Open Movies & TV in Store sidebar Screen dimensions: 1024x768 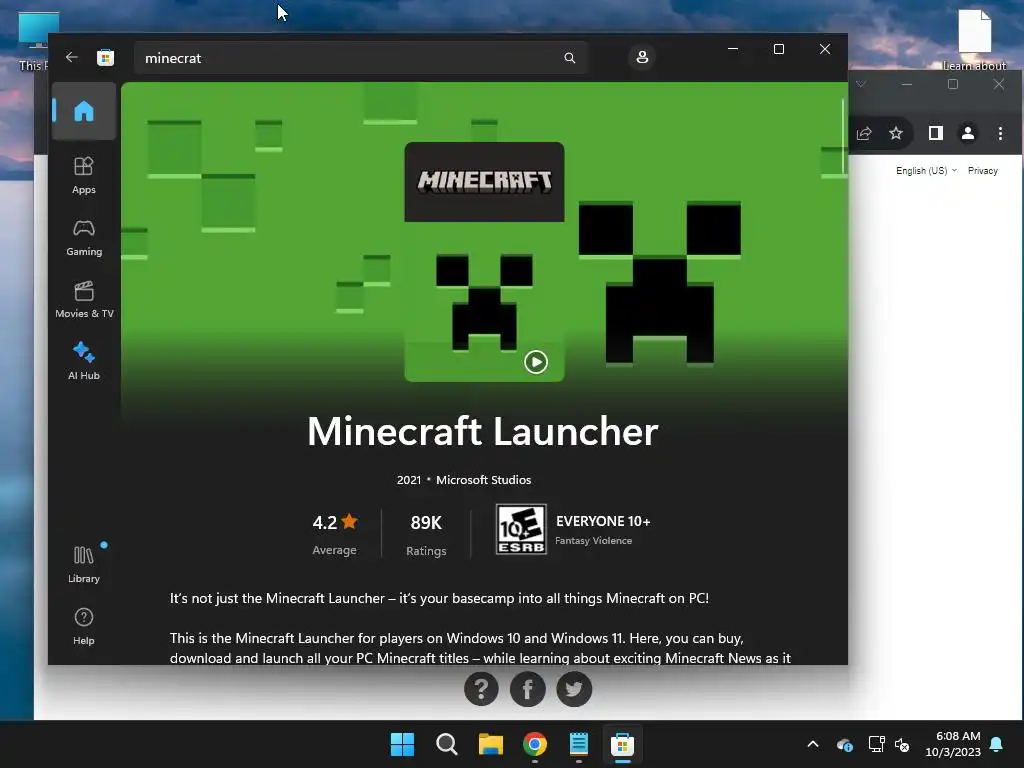(84, 299)
